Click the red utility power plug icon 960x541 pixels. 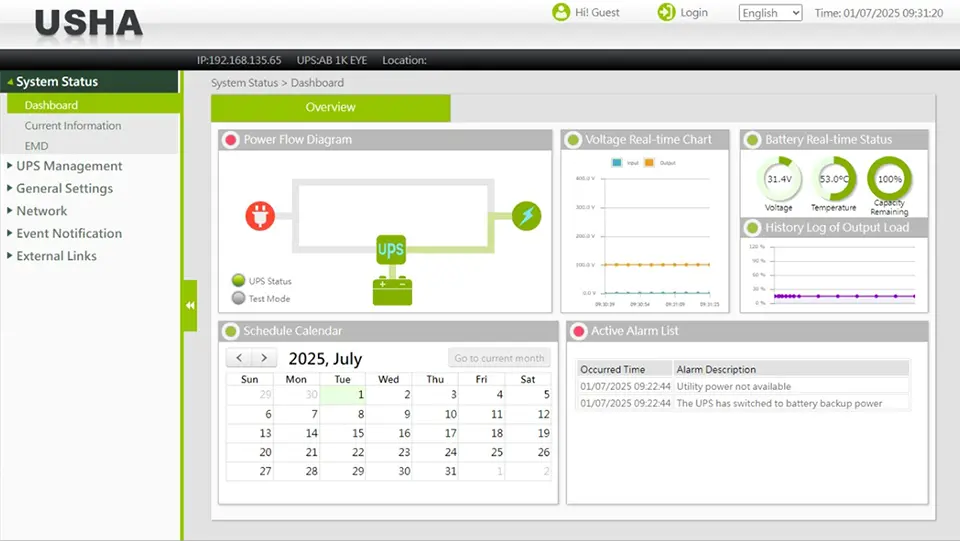point(260,215)
